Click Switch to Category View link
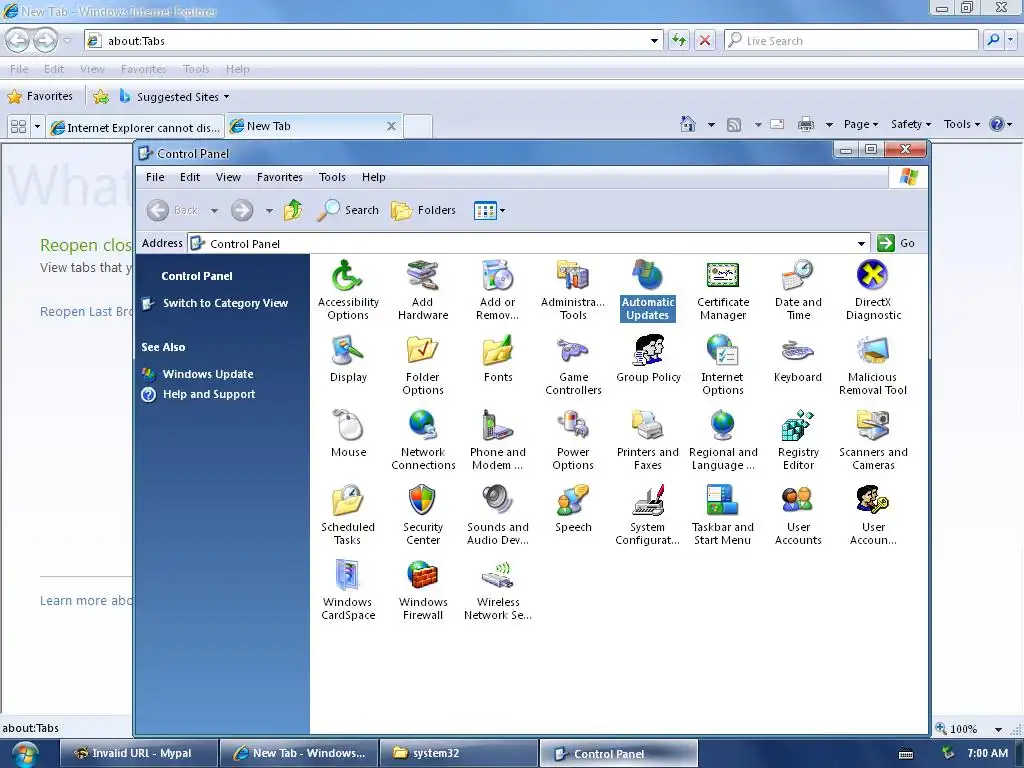The width and height of the screenshot is (1024, 768). coord(225,303)
